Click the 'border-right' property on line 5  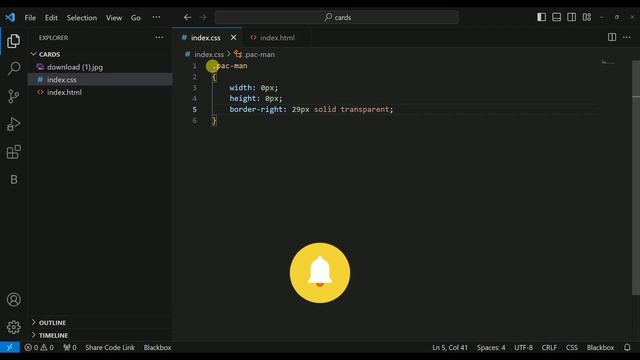[256, 109]
